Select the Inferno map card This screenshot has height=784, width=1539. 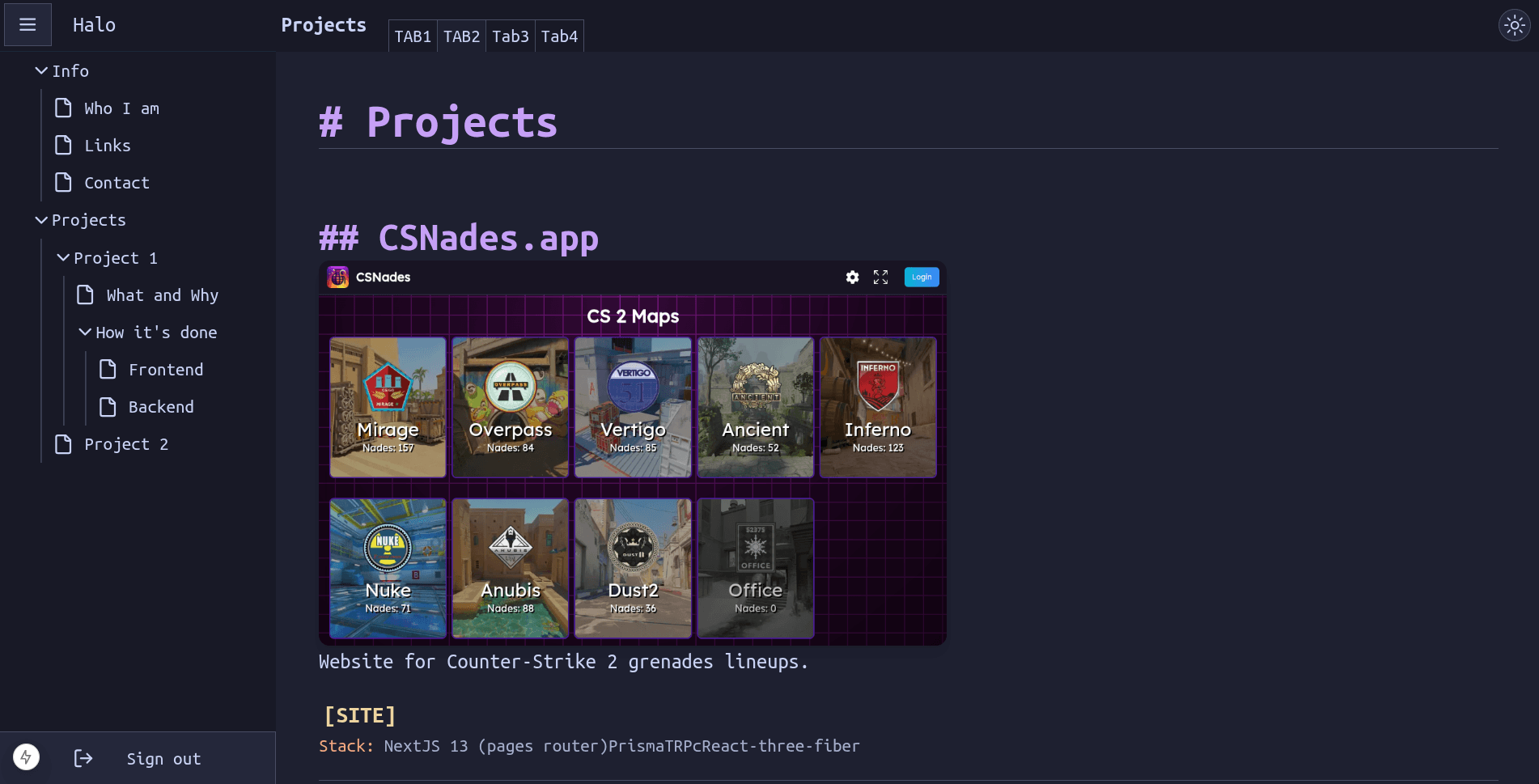(x=878, y=407)
